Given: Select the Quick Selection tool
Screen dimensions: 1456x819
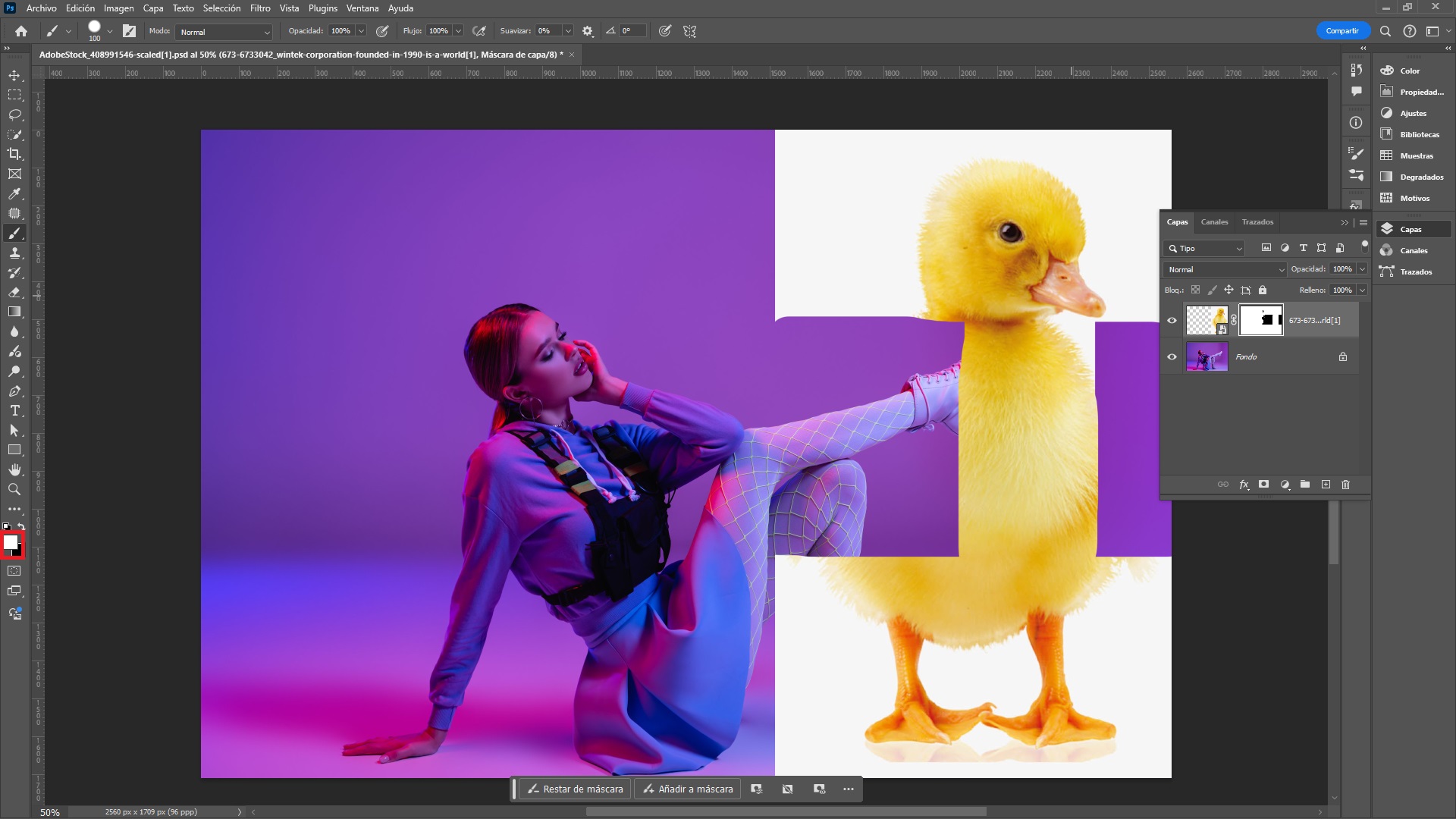Looking at the screenshot, I should point(14,134).
